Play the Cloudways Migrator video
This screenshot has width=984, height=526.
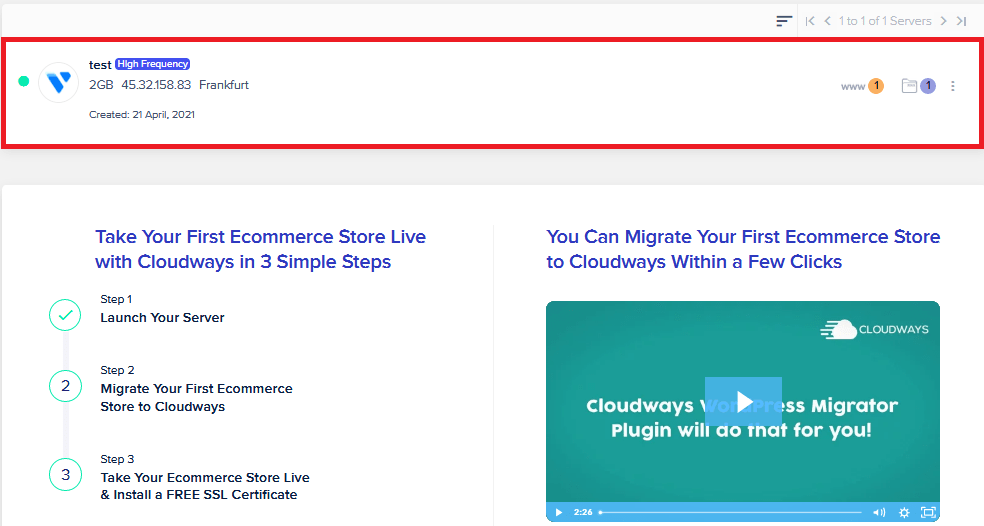pyautogui.click(x=743, y=402)
